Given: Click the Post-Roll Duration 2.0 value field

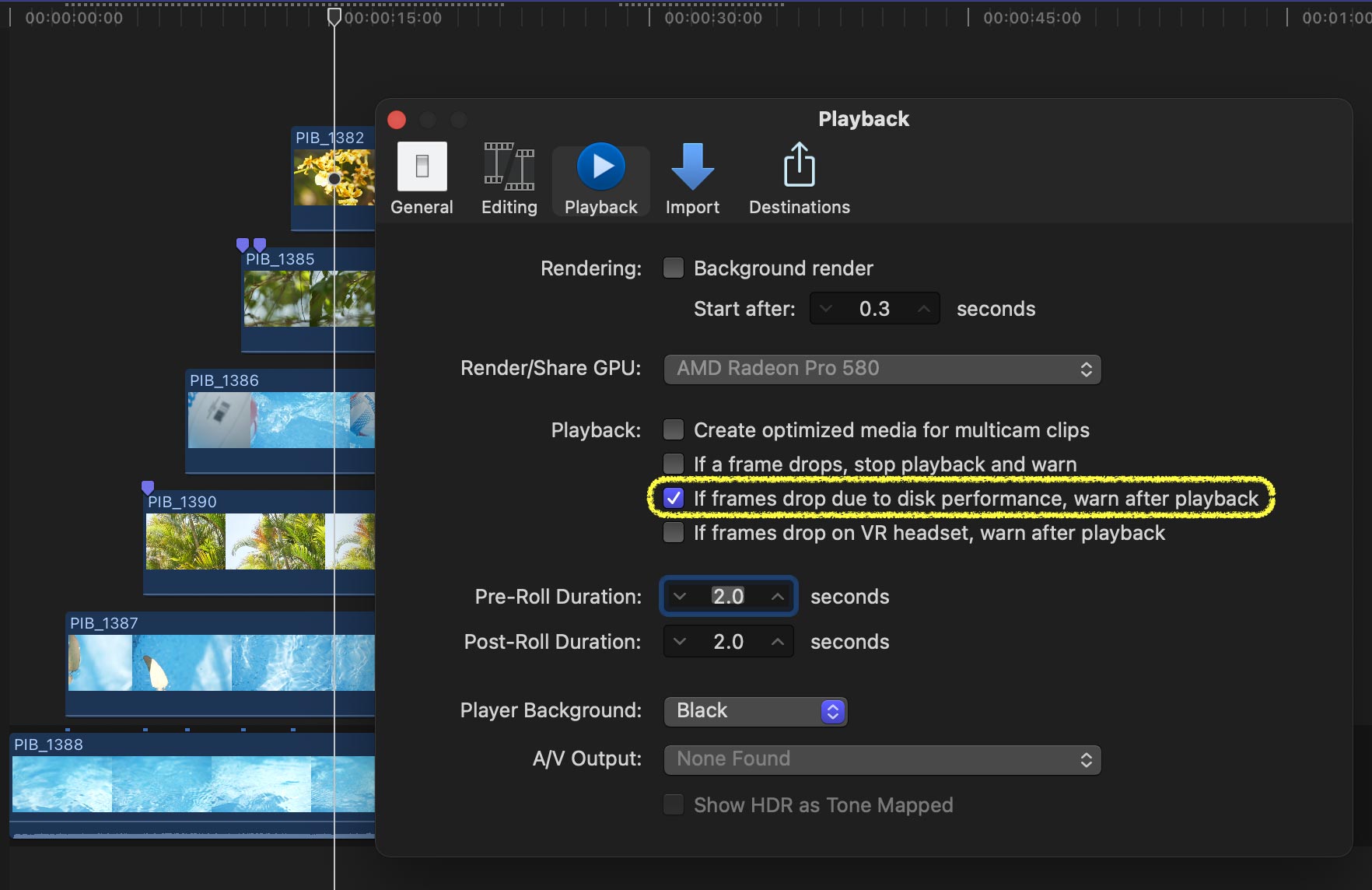Looking at the screenshot, I should coord(729,642).
